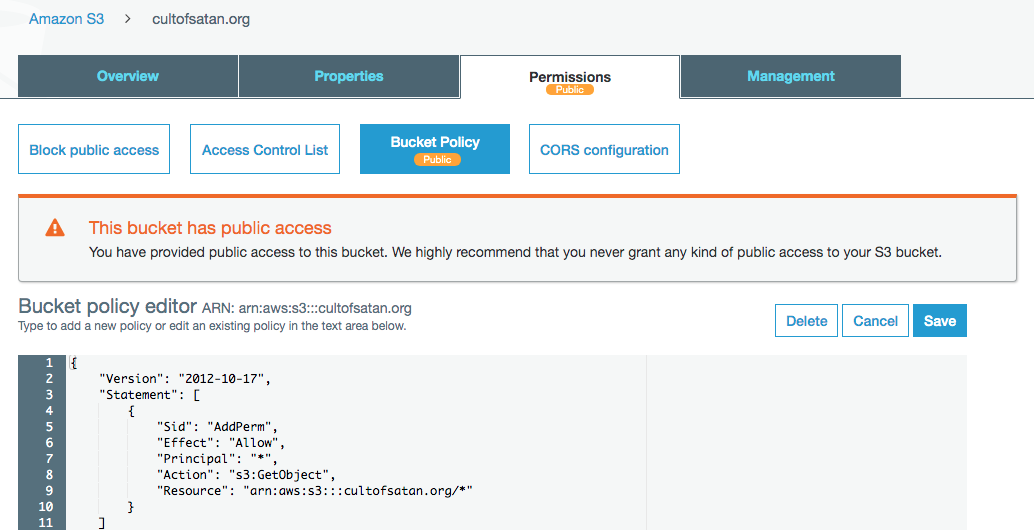Delete the bucket policy
1034x530 pixels.
(806, 321)
